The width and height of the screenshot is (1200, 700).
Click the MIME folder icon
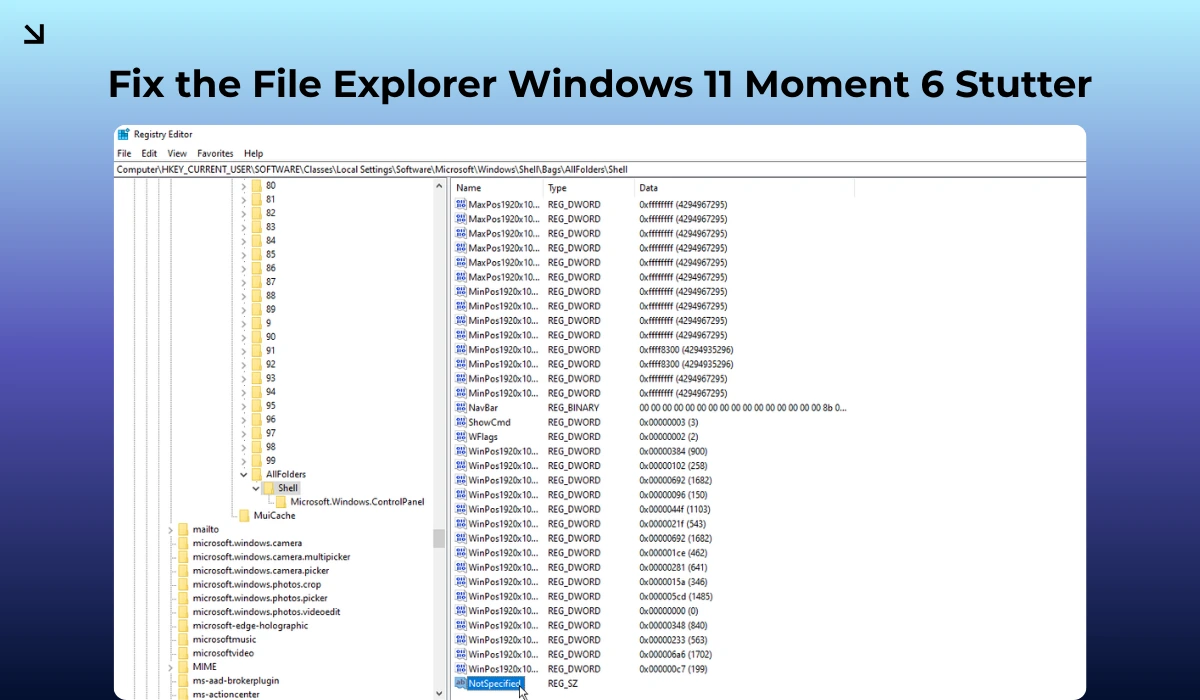coord(183,666)
